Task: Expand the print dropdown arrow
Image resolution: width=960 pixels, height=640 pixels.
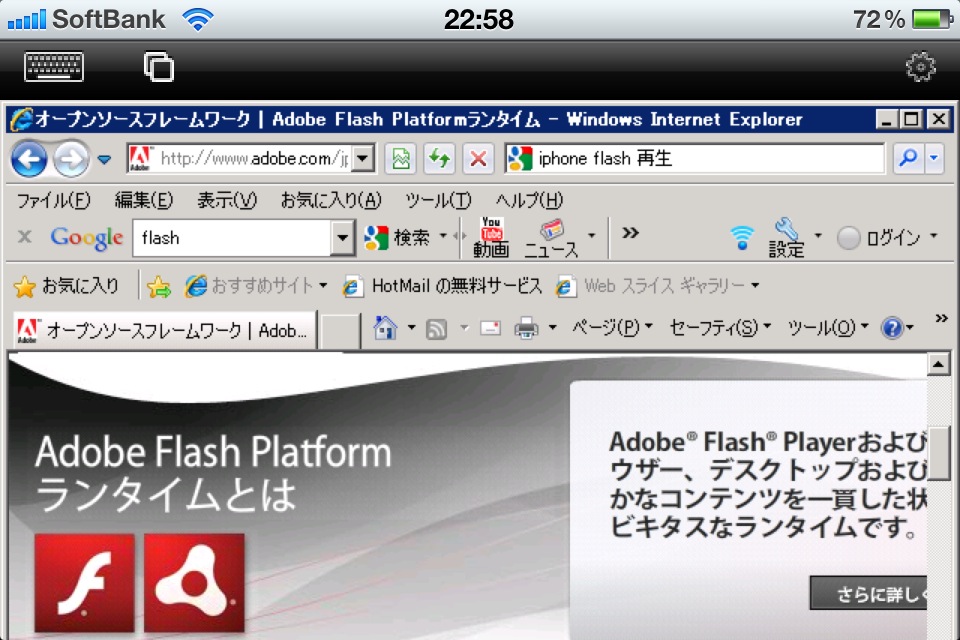Action: (x=552, y=328)
